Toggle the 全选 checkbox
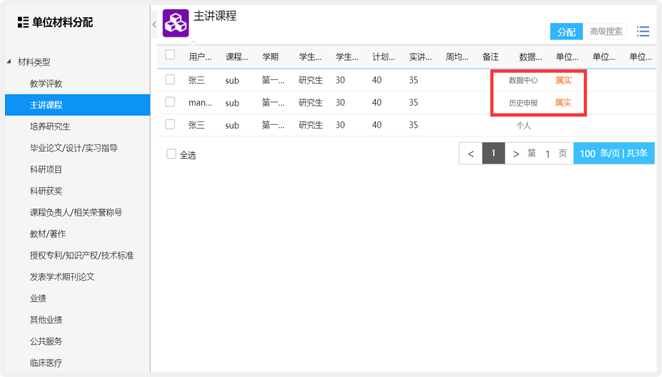 coord(171,154)
